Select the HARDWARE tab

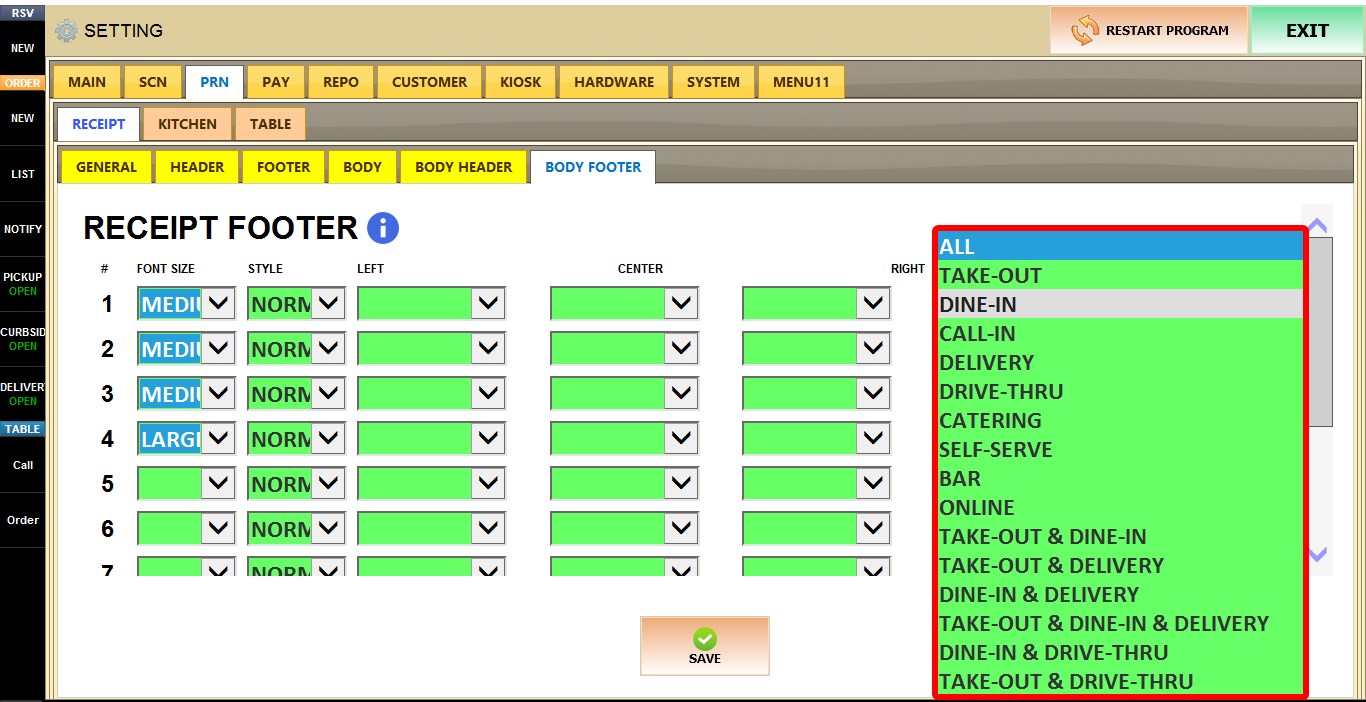coord(614,82)
